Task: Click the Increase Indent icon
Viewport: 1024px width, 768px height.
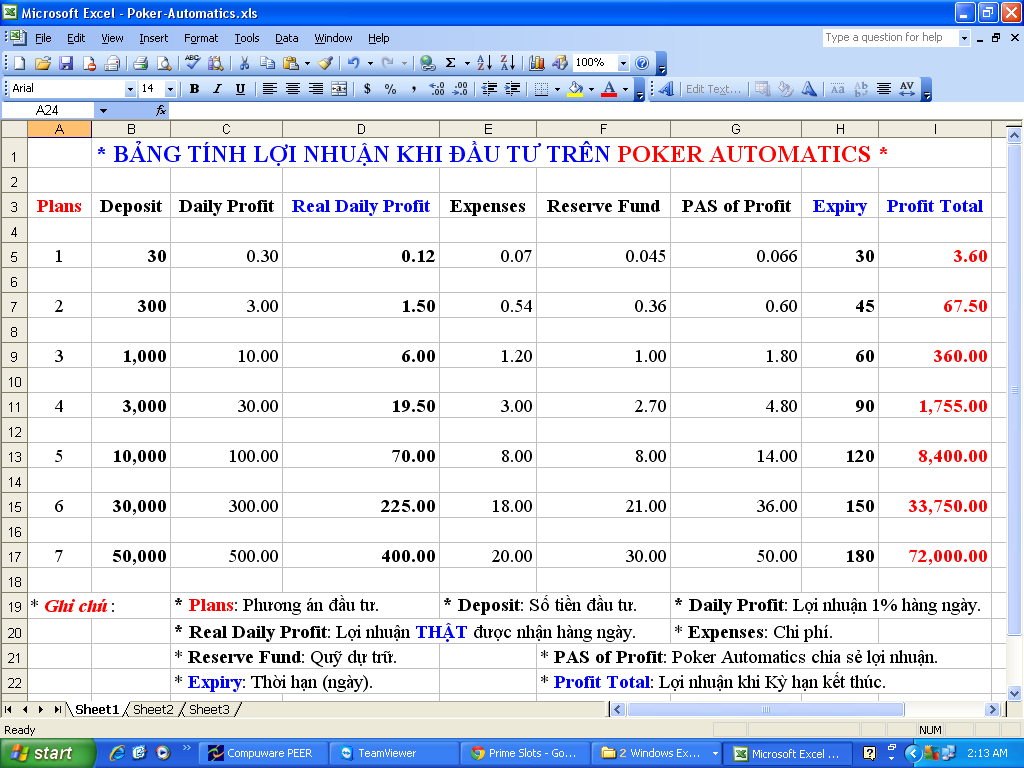Action: [513, 89]
